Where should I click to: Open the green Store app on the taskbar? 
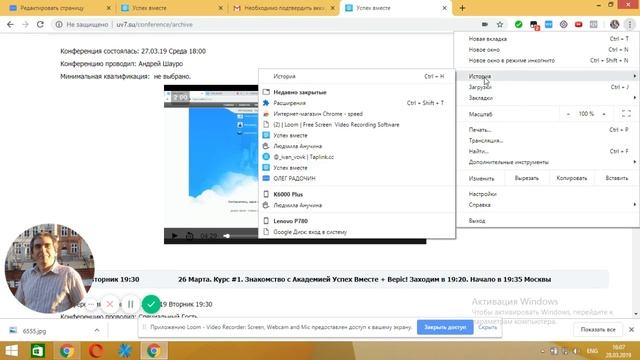tap(38, 351)
